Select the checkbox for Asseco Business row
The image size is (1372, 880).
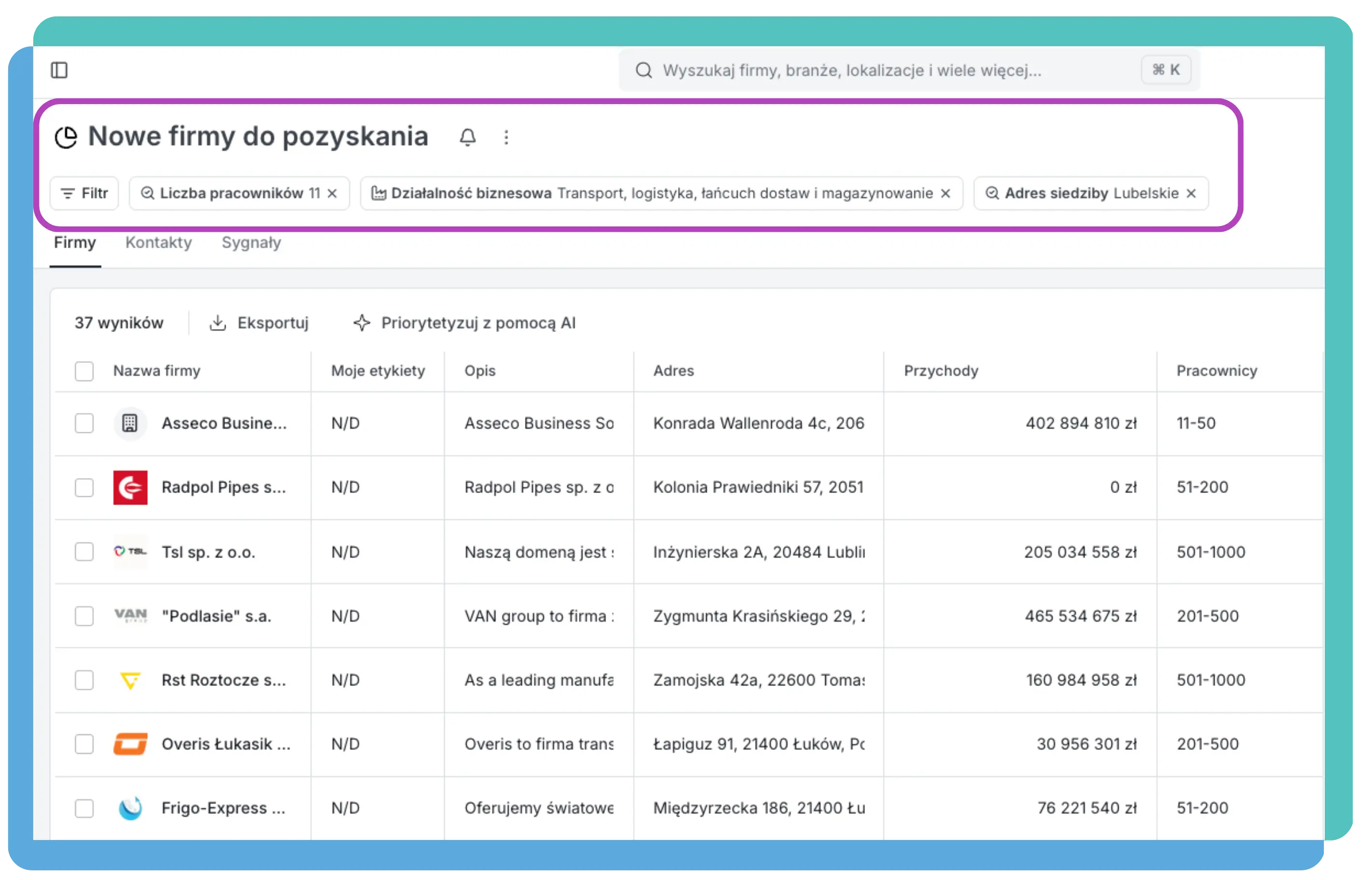83,424
